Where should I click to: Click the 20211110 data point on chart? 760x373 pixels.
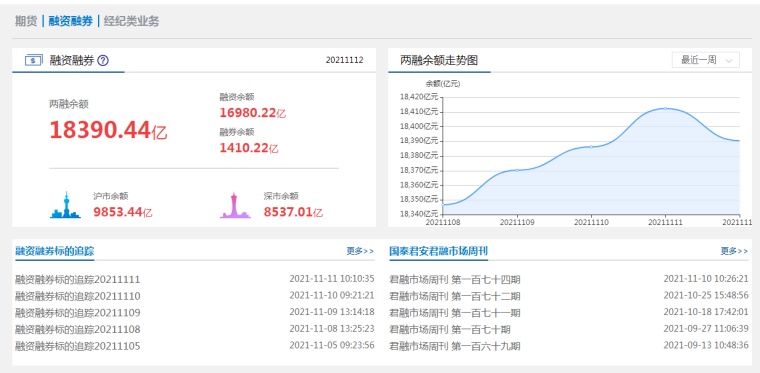tap(591, 147)
